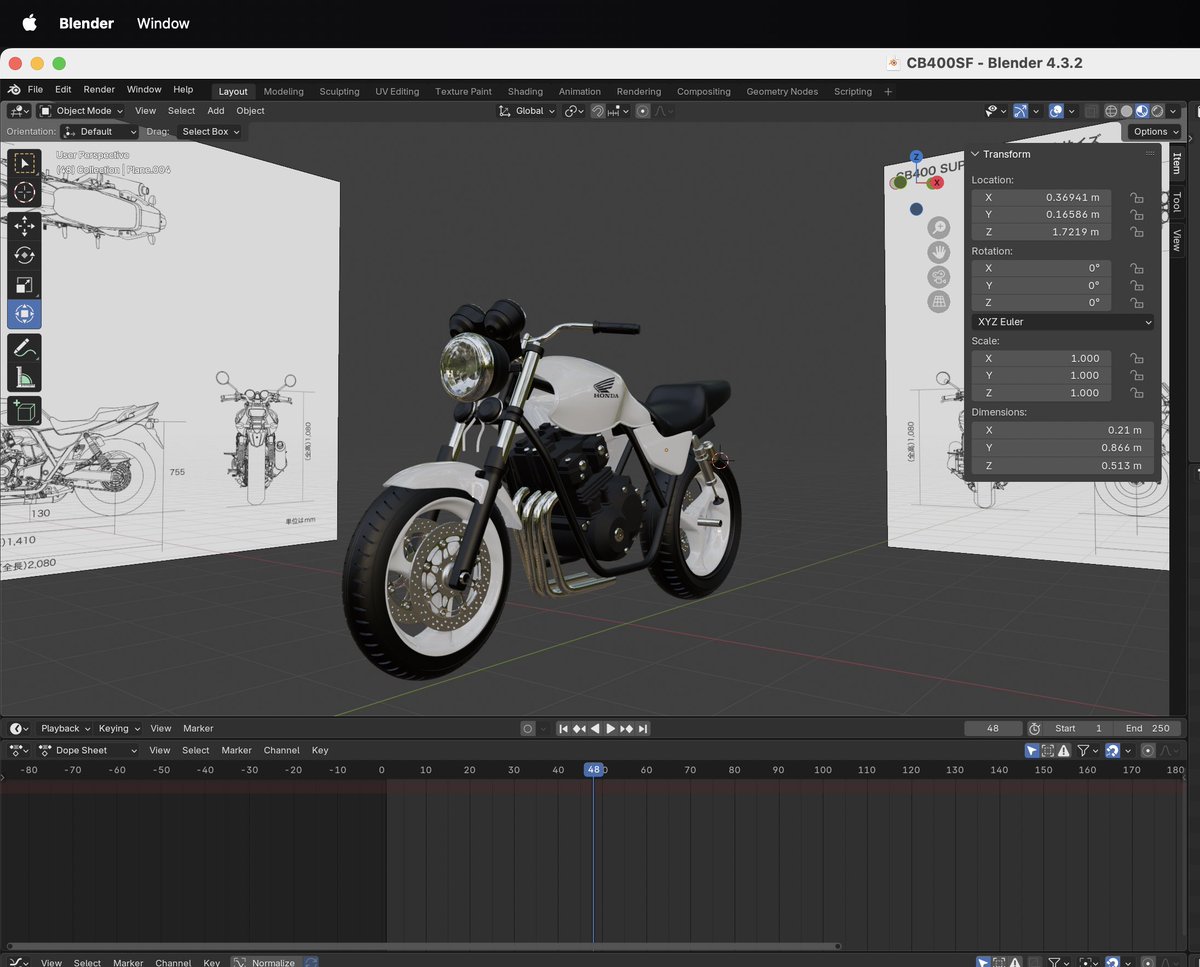Open the Add menu in viewport header
1200x967 pixels.
click(x=216, y=111)
